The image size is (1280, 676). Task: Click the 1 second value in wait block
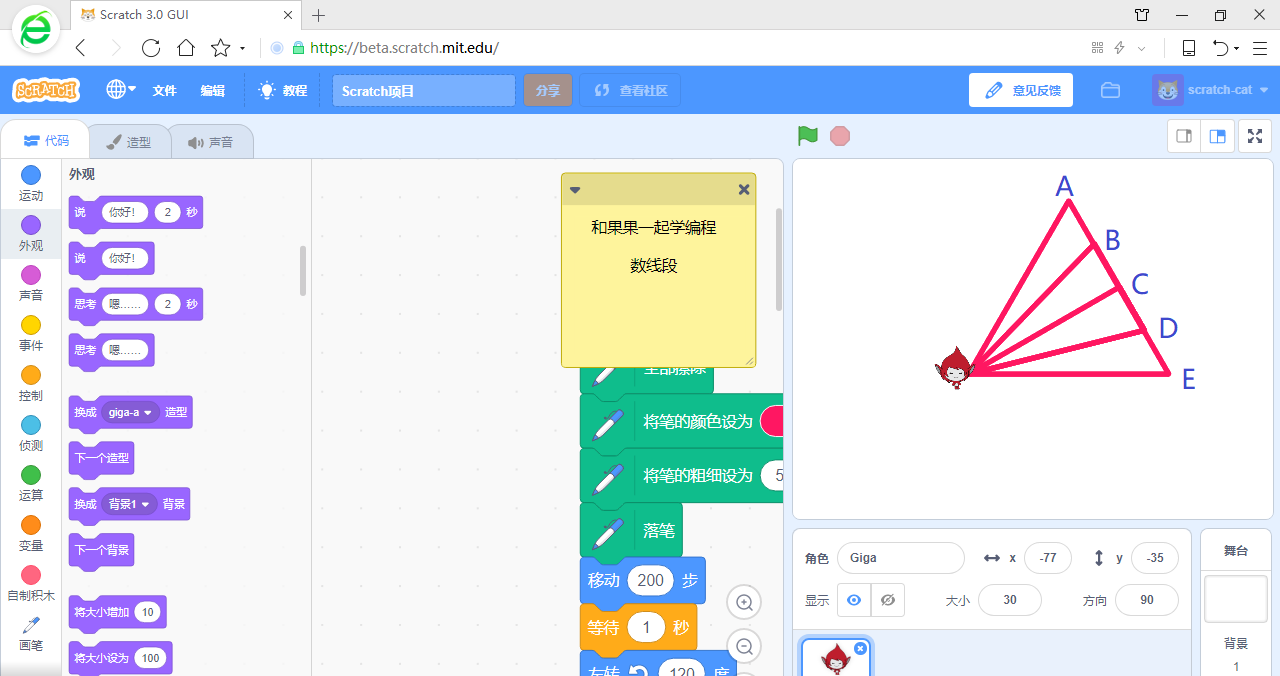coord(646,628)
